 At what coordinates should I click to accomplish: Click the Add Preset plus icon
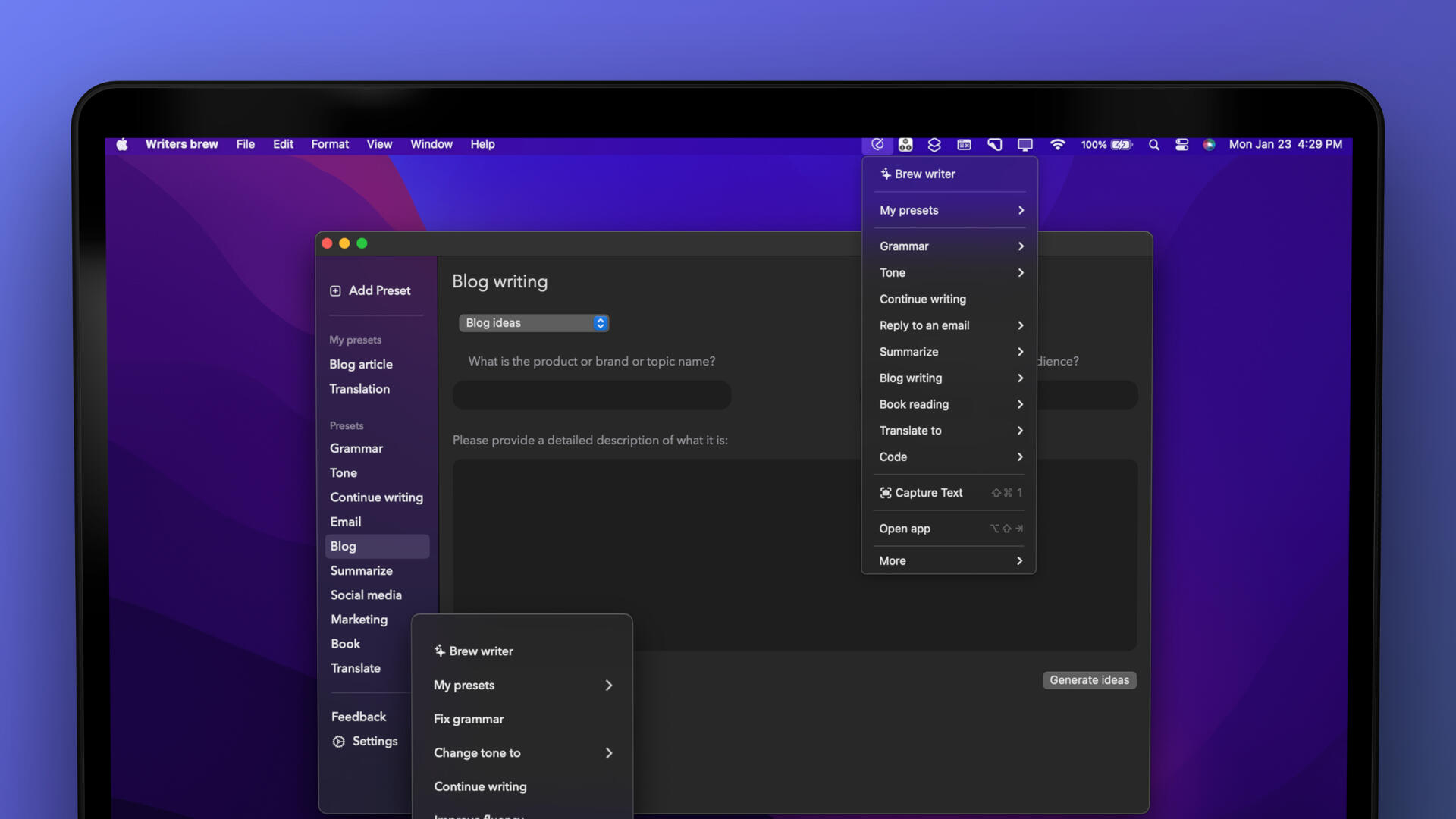[335, 291]
